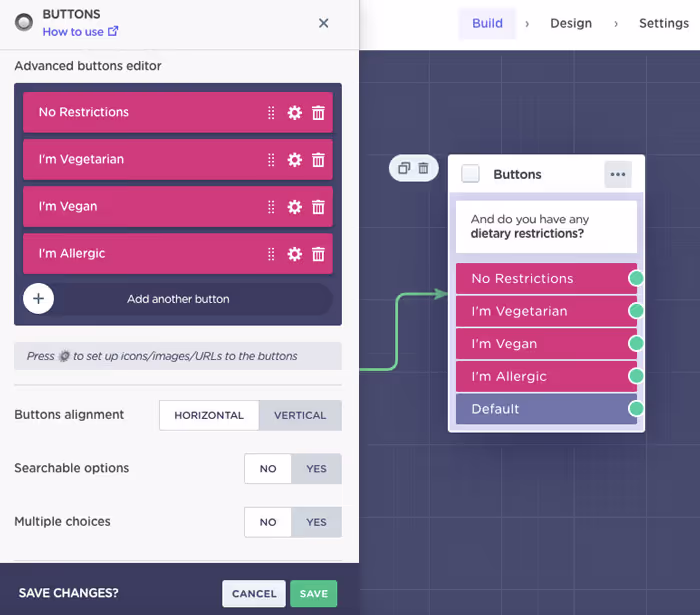Click drag handle of I'm Vegan row
This screenshot has width=700, height=615.
pos(271,207)
